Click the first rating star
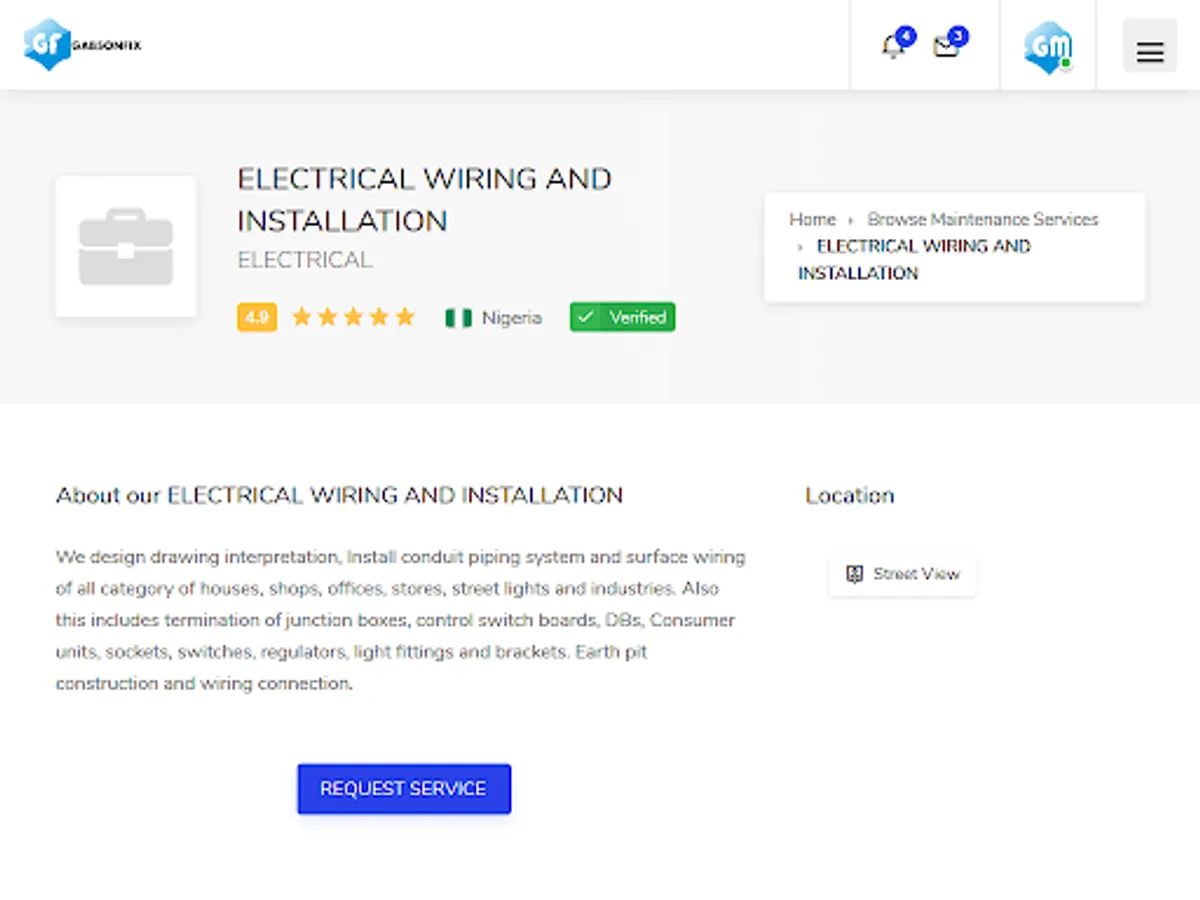The height and width of the screenshot is (900, 1200). [x=302, y=317]
